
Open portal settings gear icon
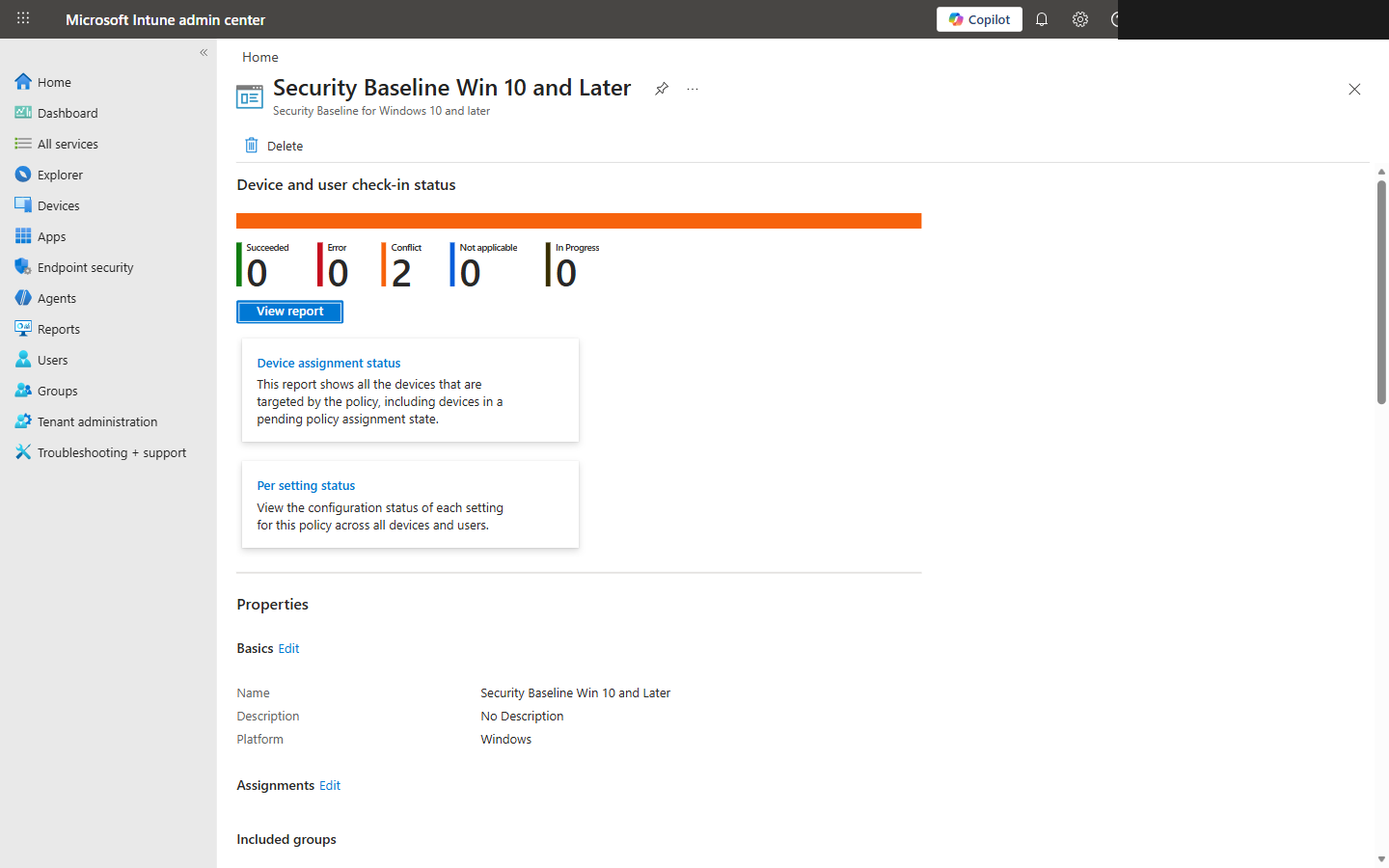pos(1080,19)
